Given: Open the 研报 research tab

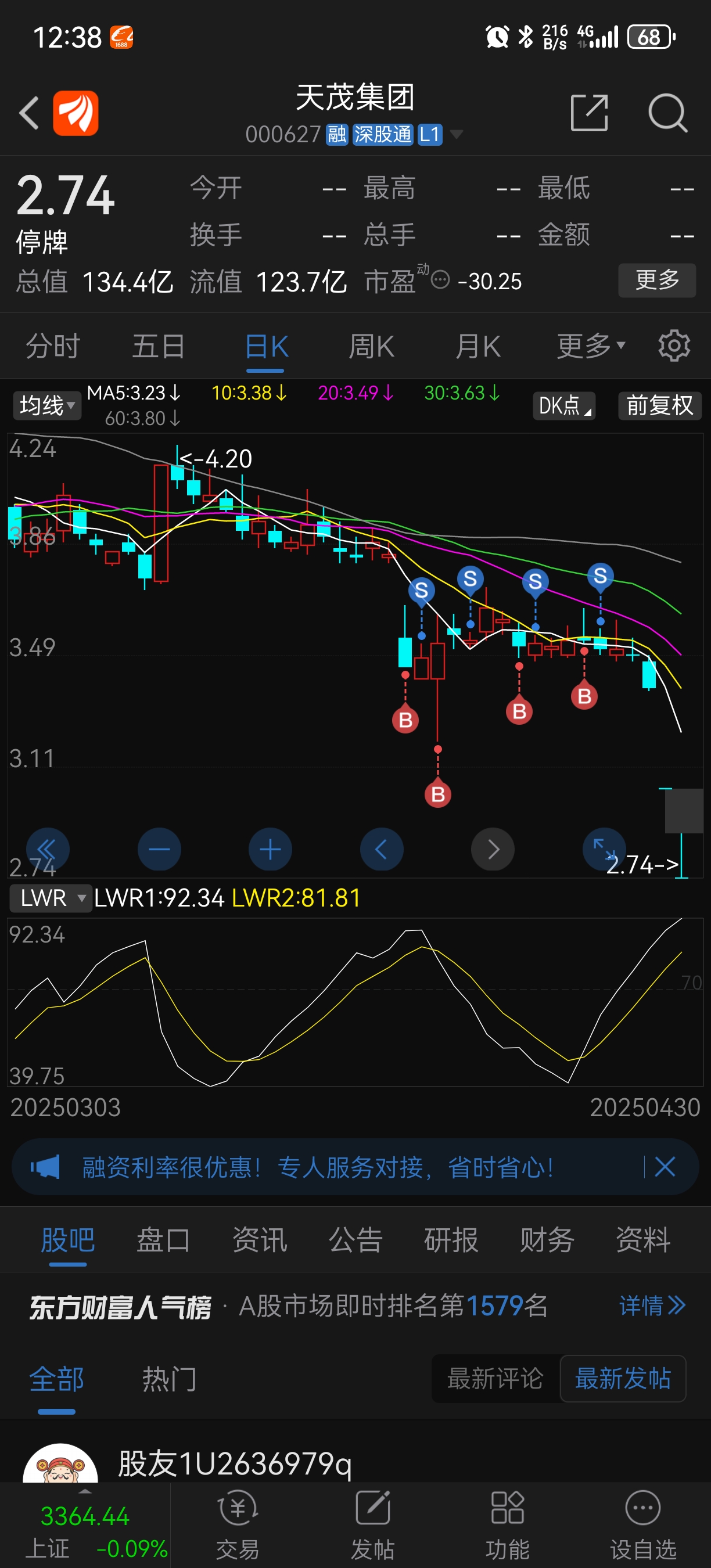Looking at the screenshot, I should pos(451,1240).
